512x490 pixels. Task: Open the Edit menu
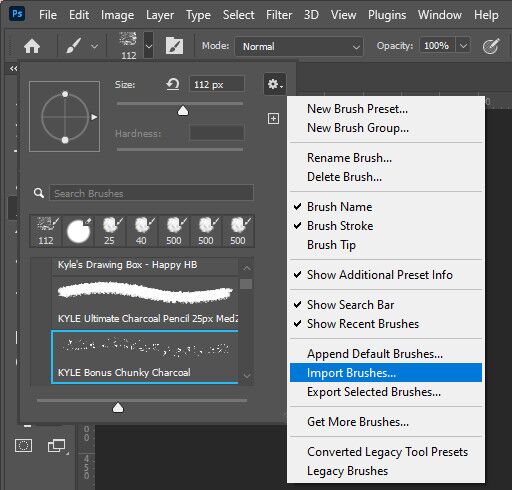(x=79, y=15)
